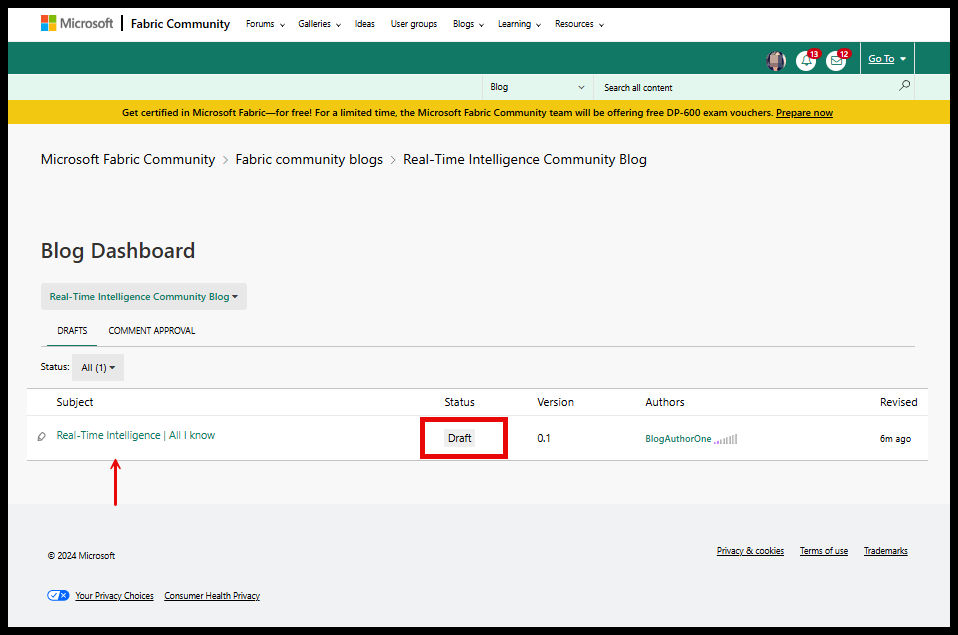958x635 pixels.
Task: Open the Privacy & cookies link
Action: (x=750, y=551)
